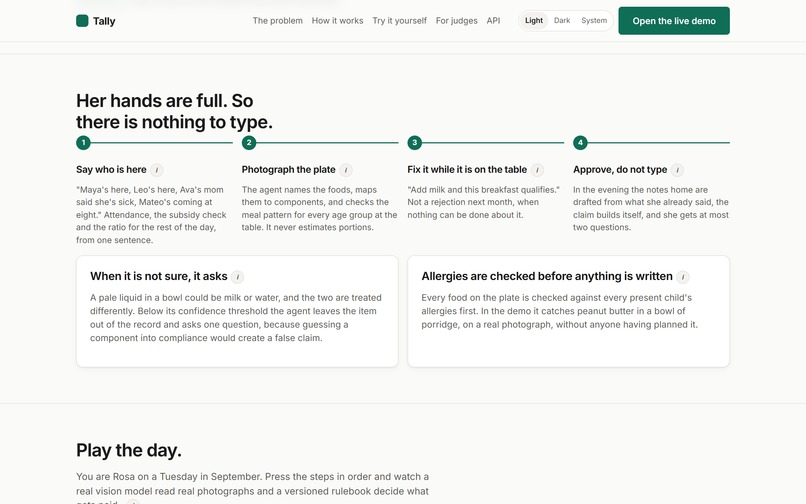Click heading When it is not sure, it asks
Image resolution: width=806 pixels, height=504 pixels.
(158, 276)
